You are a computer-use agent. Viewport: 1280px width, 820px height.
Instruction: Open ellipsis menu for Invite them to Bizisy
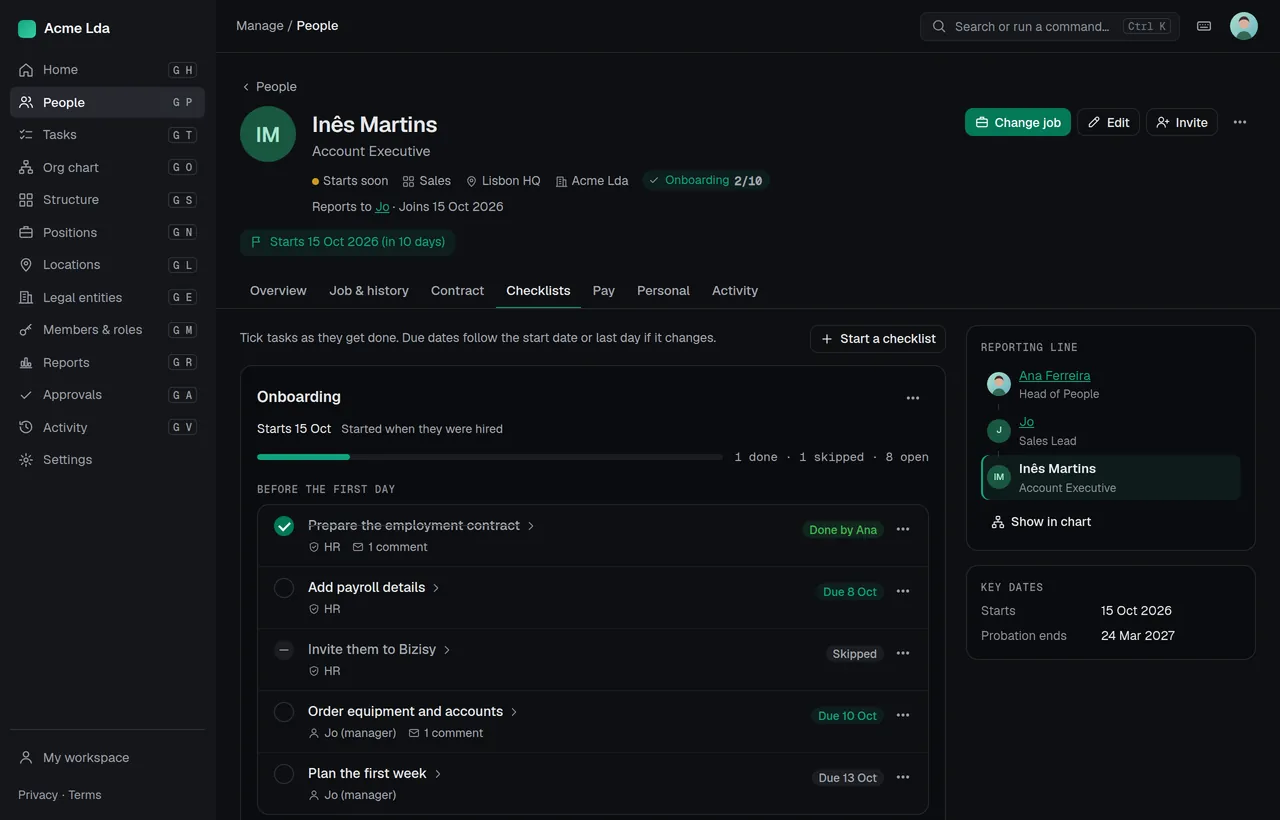coord(903,653)
